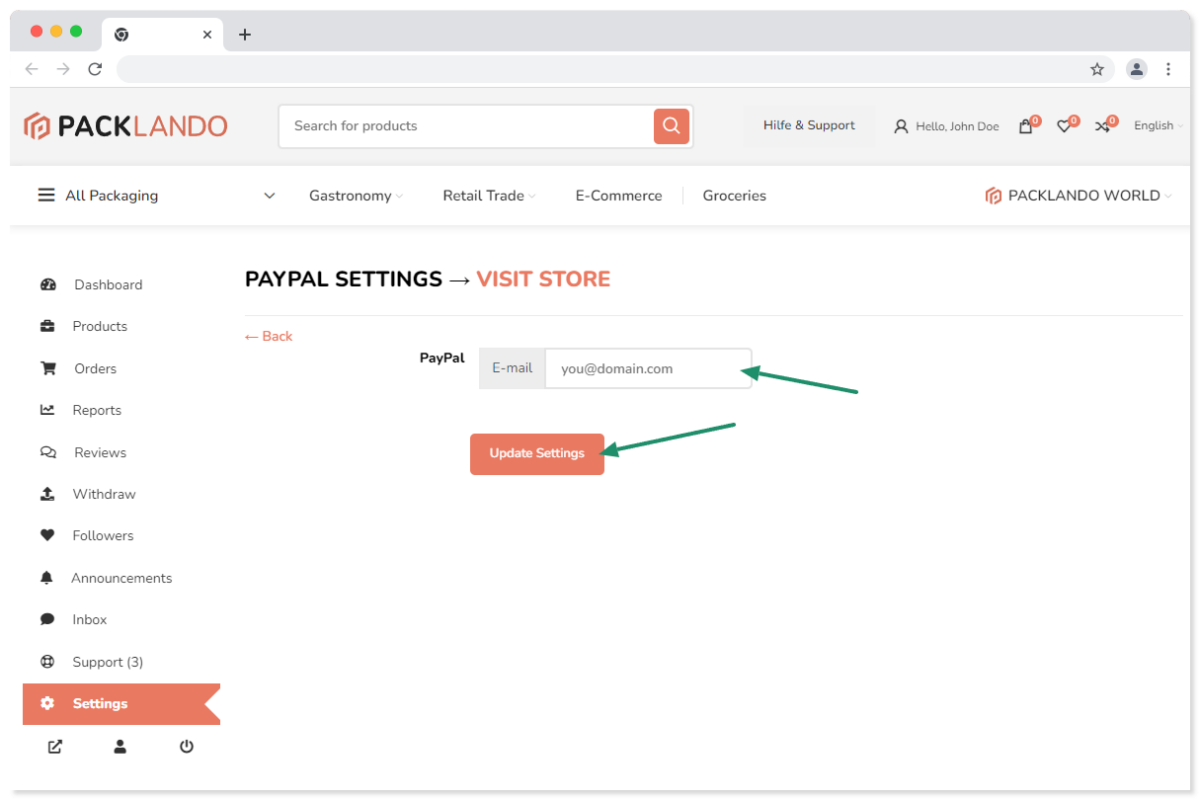
Task: Open Inbox in the sidebar
Action: [89, 620]
